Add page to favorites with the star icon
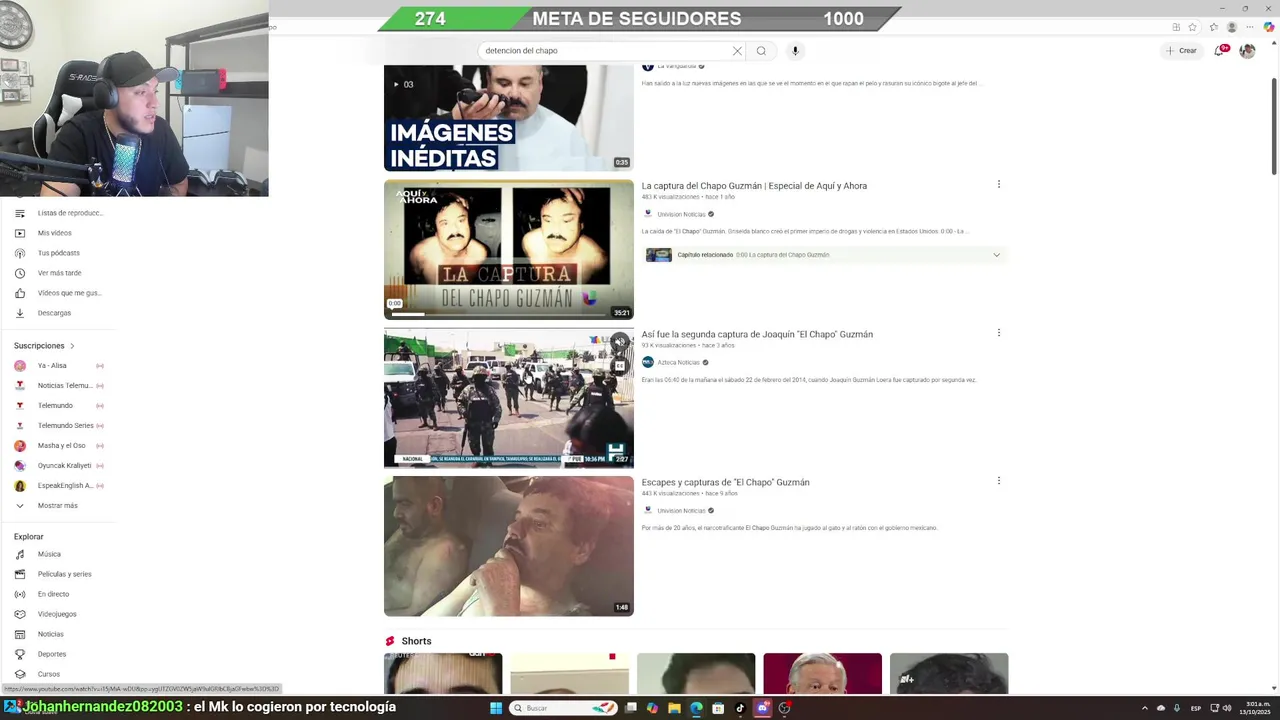1280x720 pixels. pos(1192,27)
